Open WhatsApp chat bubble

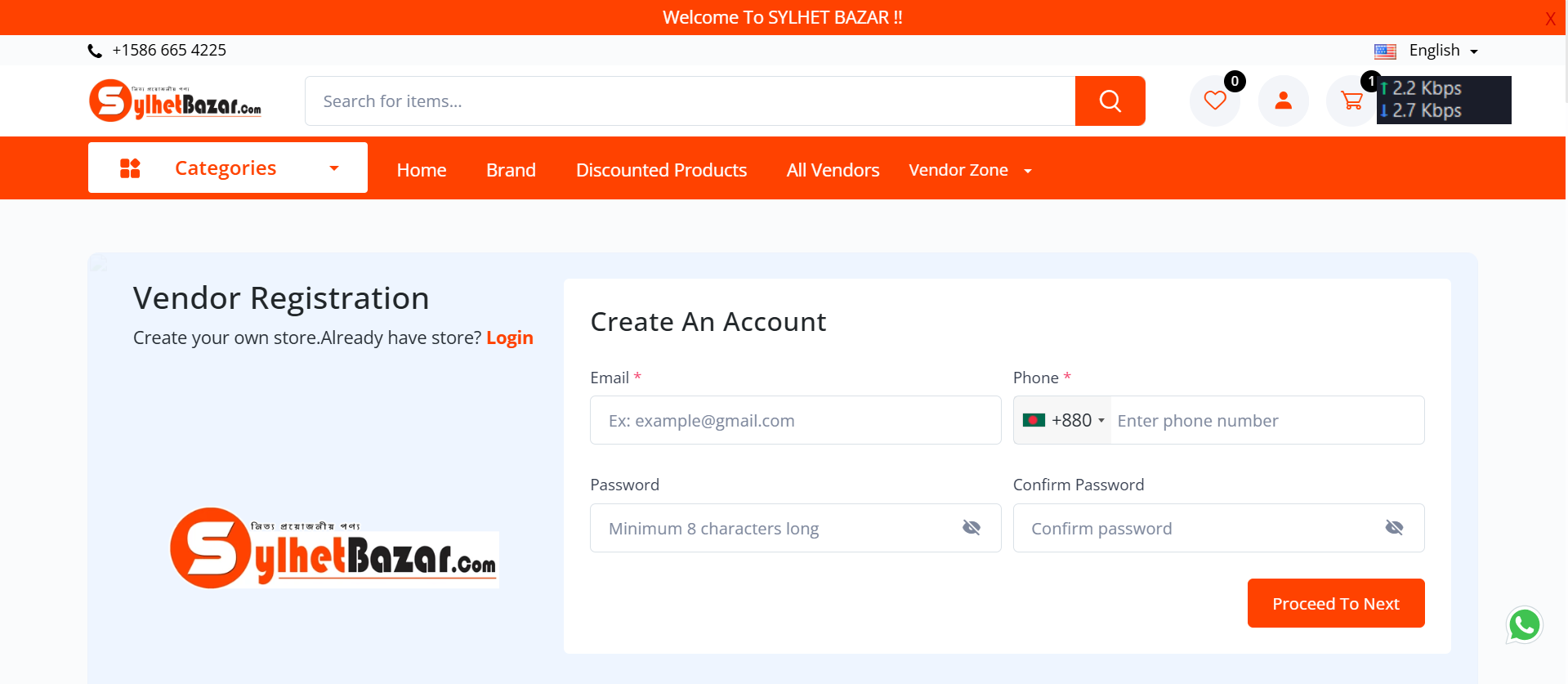coord(1524,625)
